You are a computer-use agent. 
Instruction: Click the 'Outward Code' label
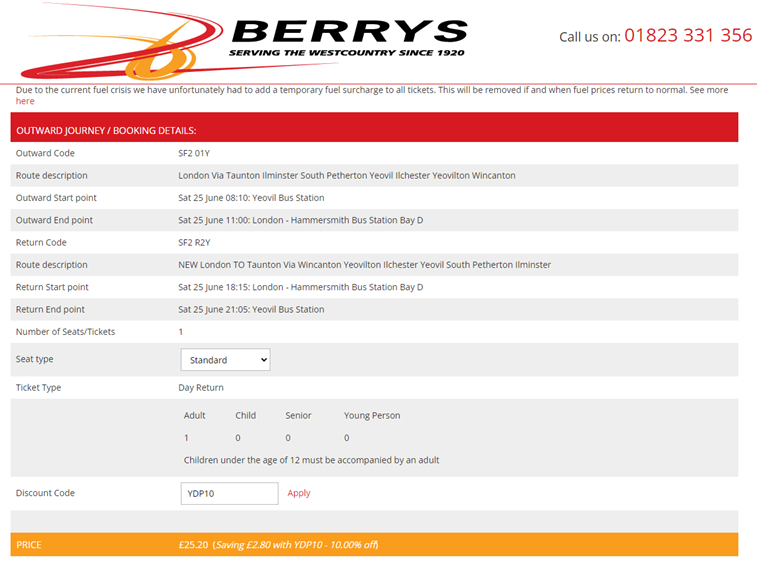point(45,153)
